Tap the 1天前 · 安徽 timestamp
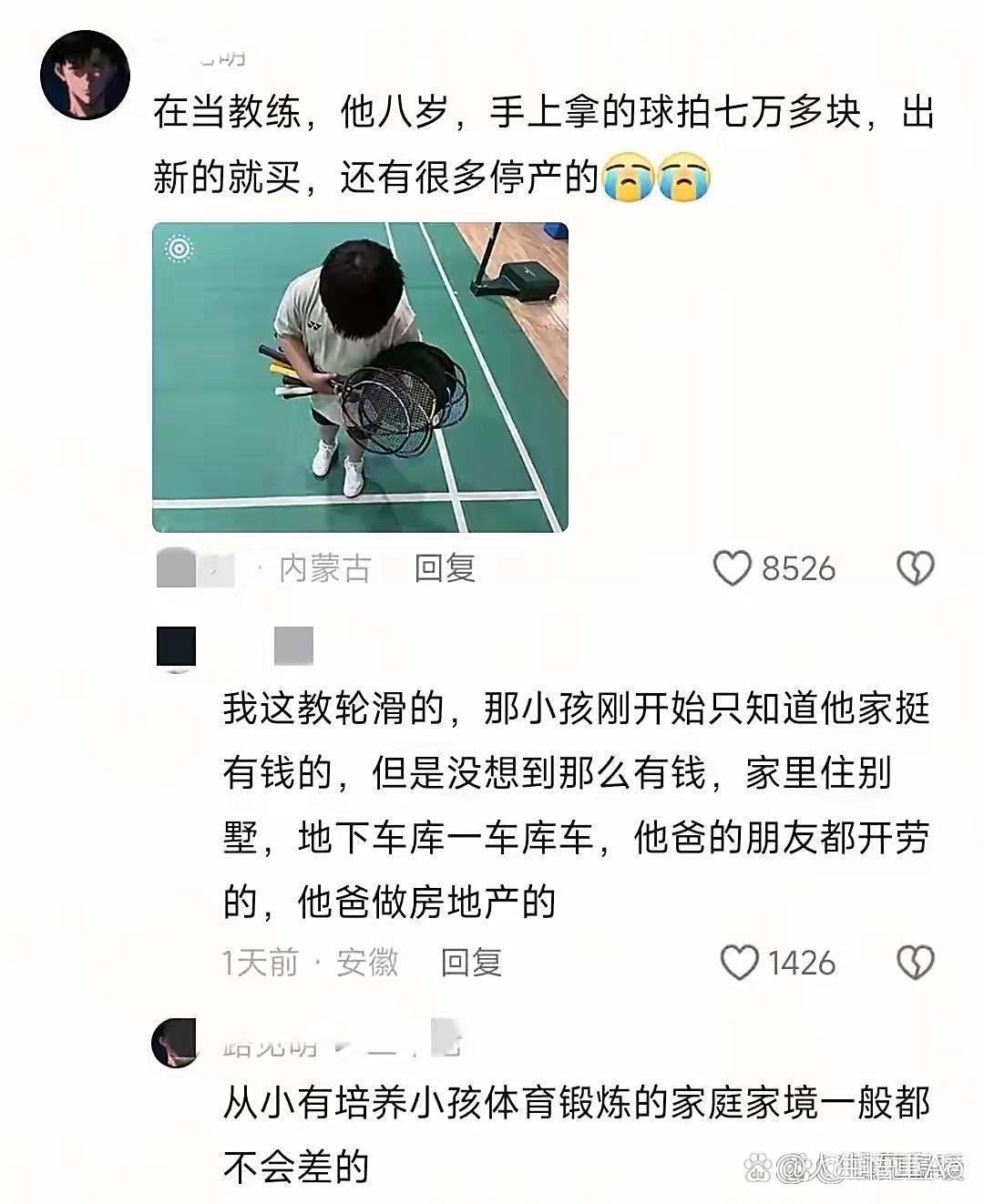 (x=311, y=962)
